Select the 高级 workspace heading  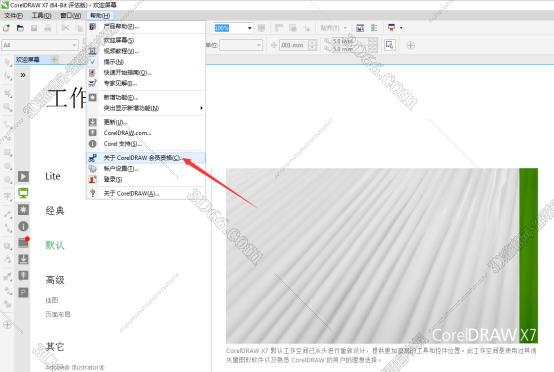tap(55, 280)
